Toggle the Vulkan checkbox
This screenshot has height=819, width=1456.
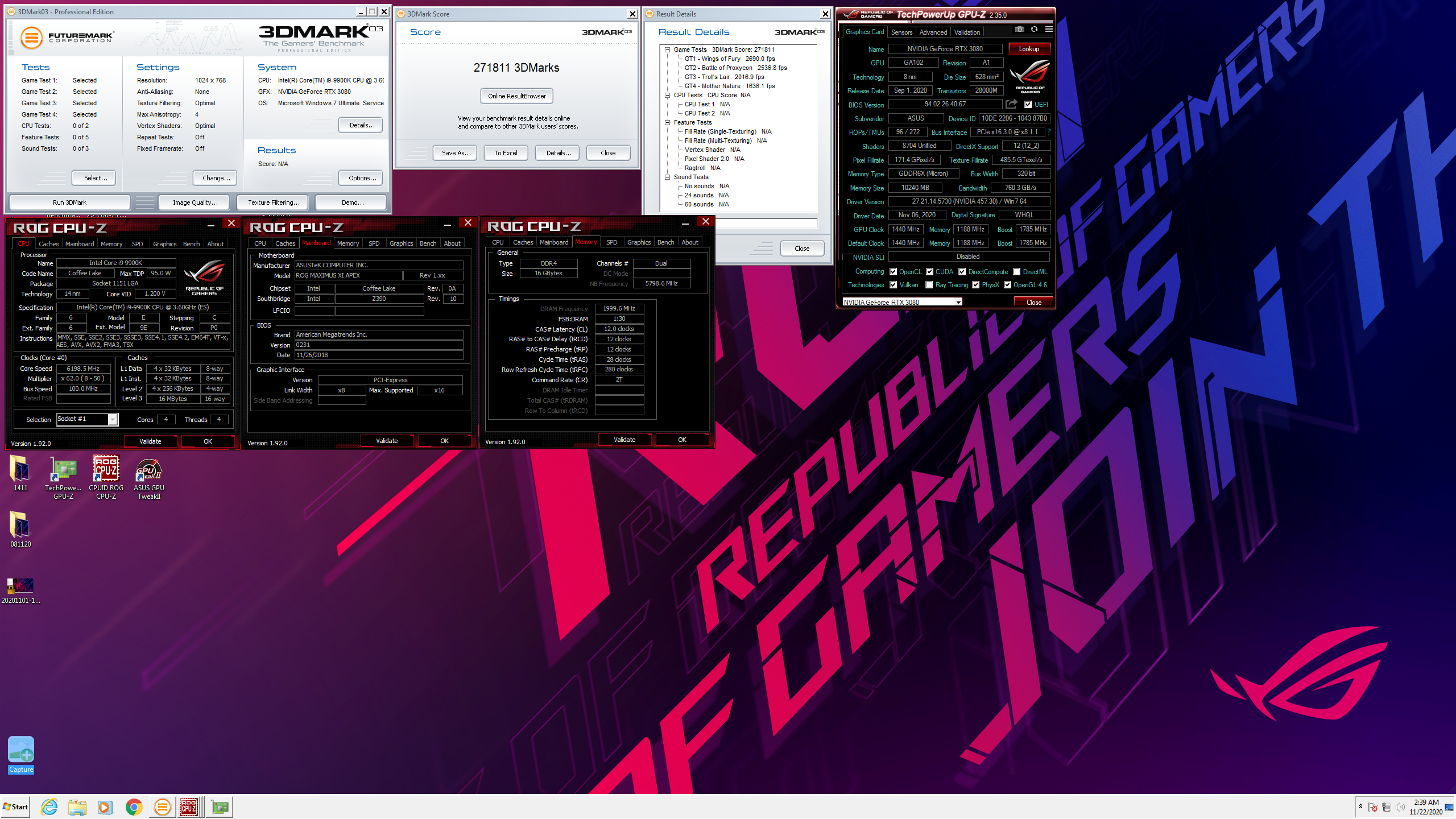coord(893,285)
